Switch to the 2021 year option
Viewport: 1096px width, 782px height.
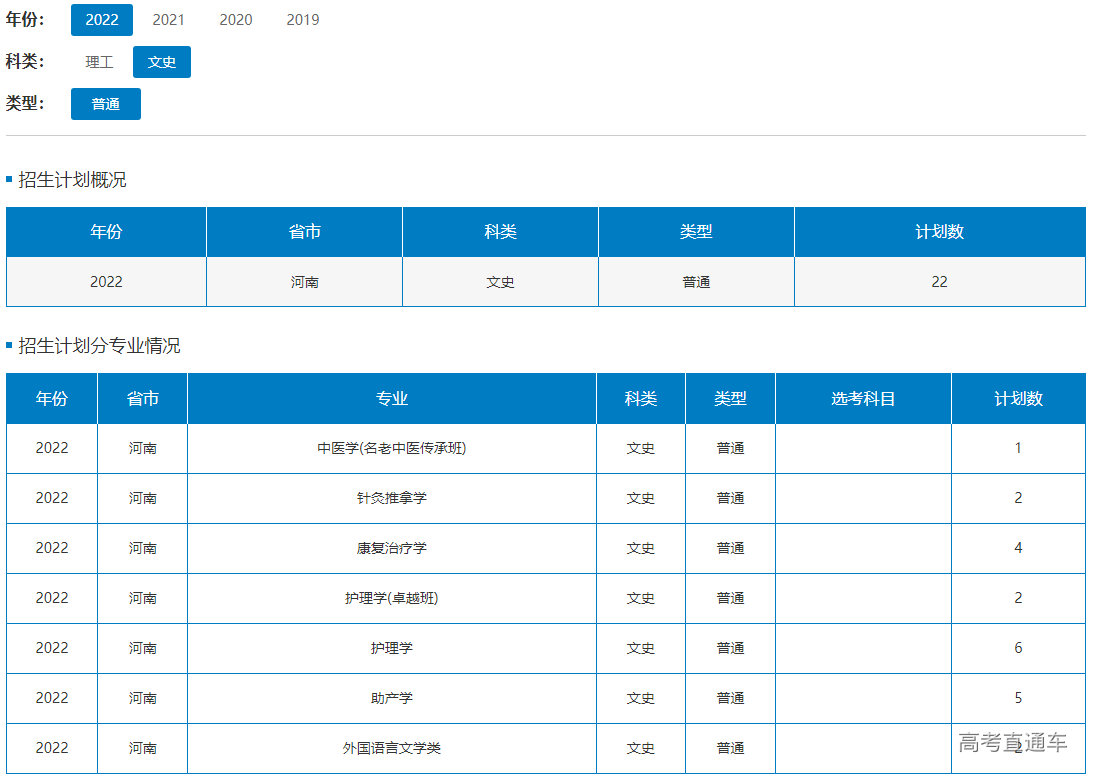[x=168, y=20]
